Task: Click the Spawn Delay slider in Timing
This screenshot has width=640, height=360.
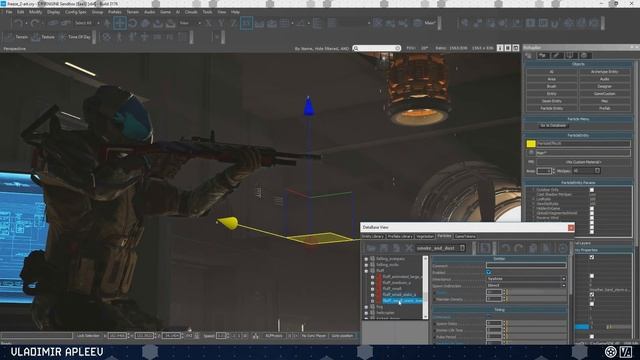Action: click(536, 324)
